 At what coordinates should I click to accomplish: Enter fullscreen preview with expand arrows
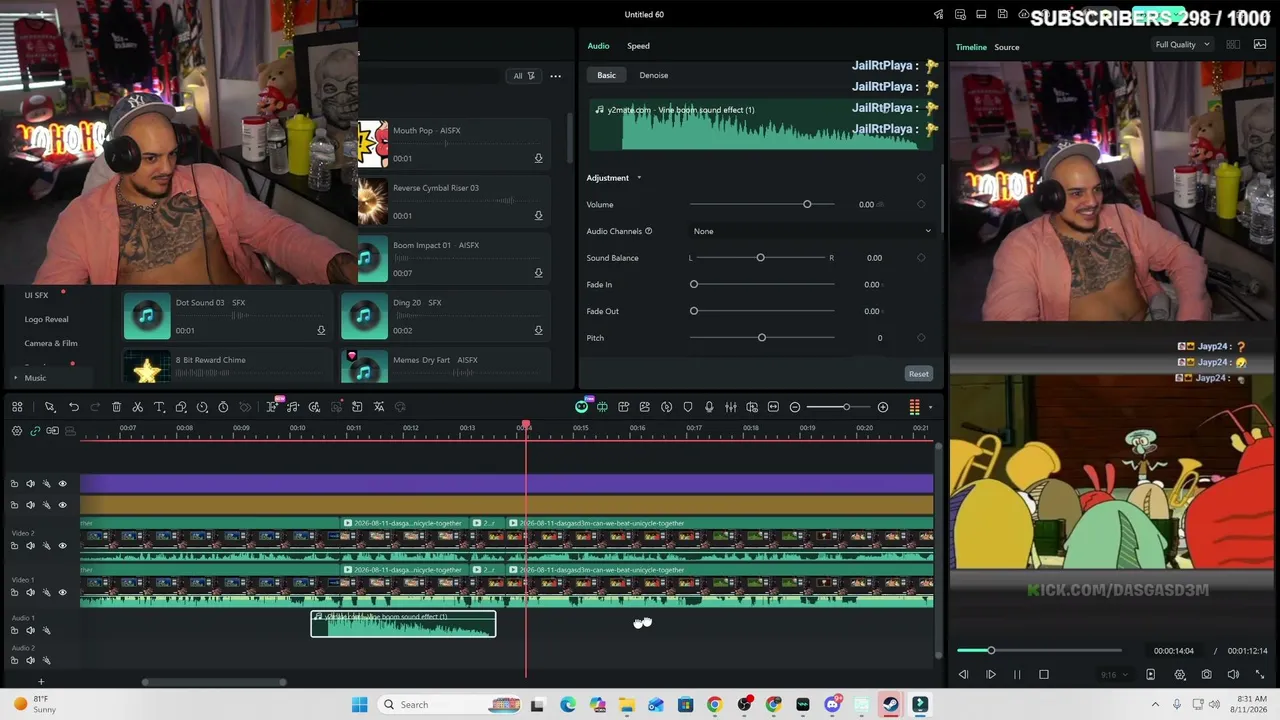point(1260,675)
